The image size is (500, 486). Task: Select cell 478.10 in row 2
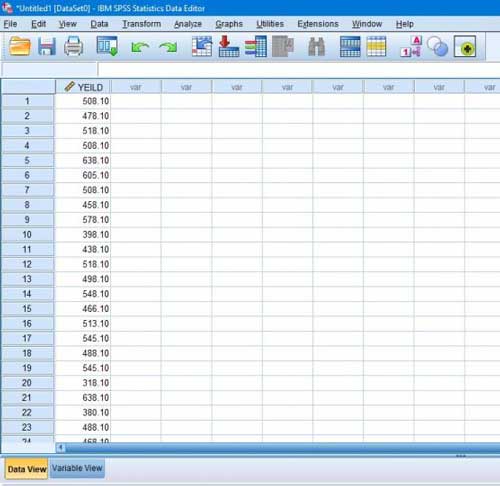tap(83, 116)
